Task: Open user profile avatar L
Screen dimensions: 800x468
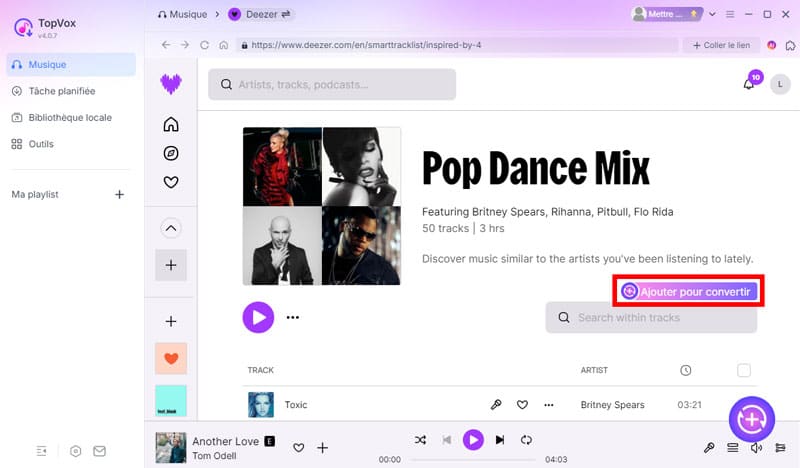Action: (780, 84)
